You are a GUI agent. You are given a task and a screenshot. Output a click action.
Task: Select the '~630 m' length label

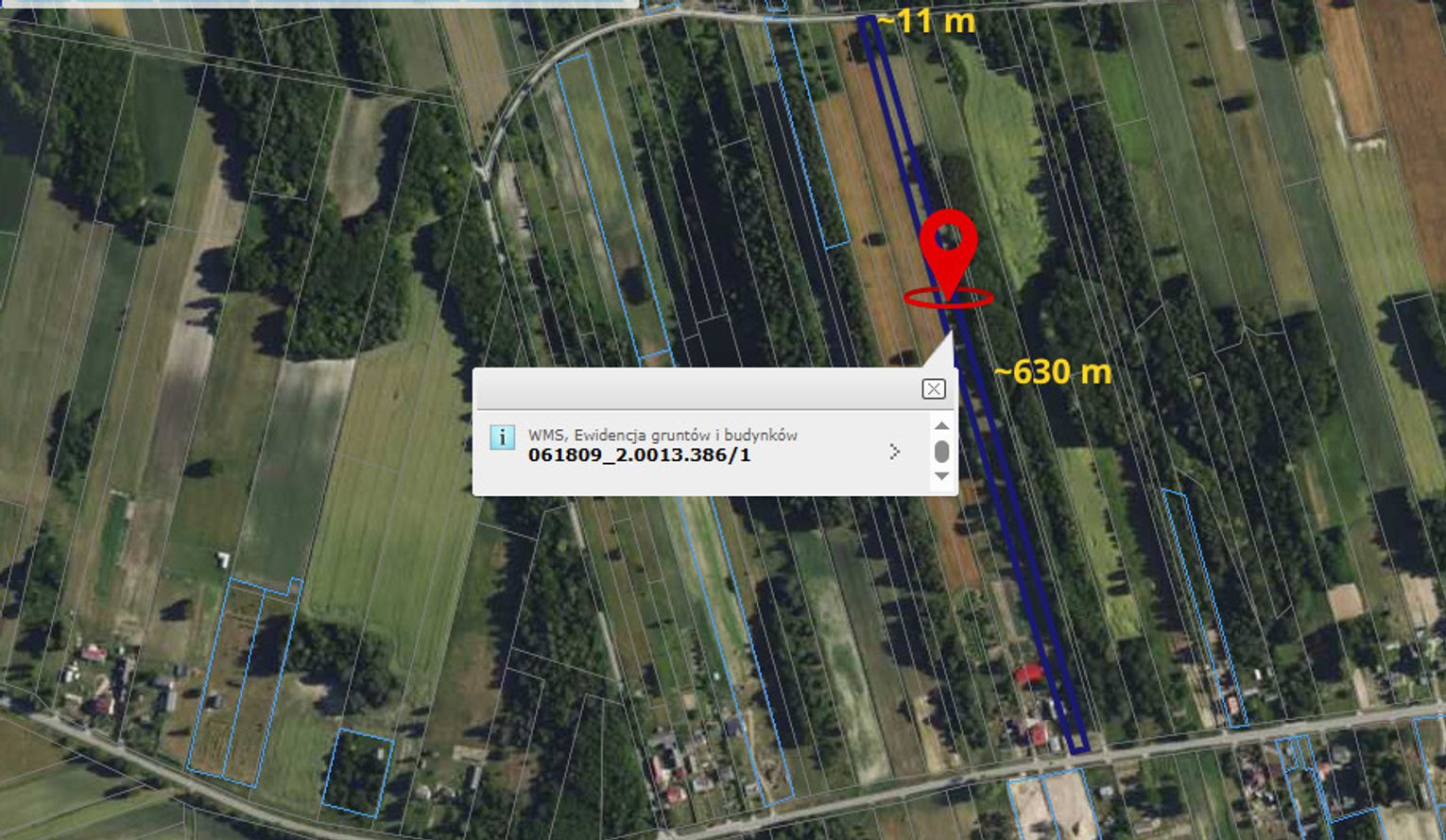(x=1052, y=371)
